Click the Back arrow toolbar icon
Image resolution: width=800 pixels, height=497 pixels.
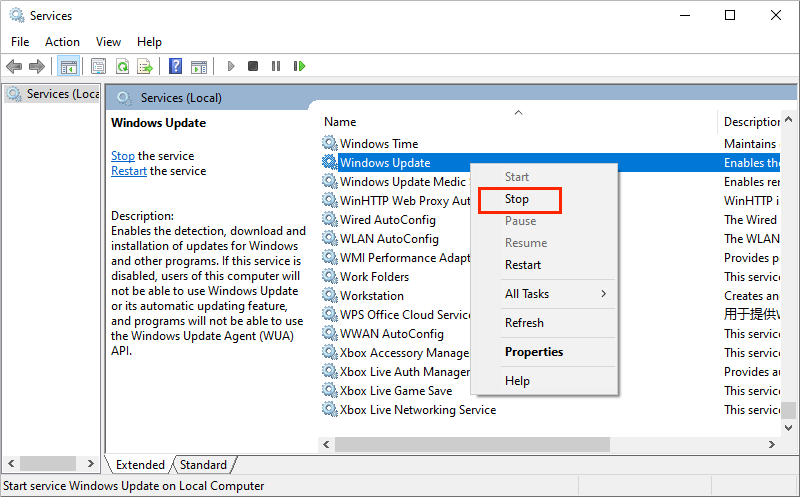(x=14, y=66)
